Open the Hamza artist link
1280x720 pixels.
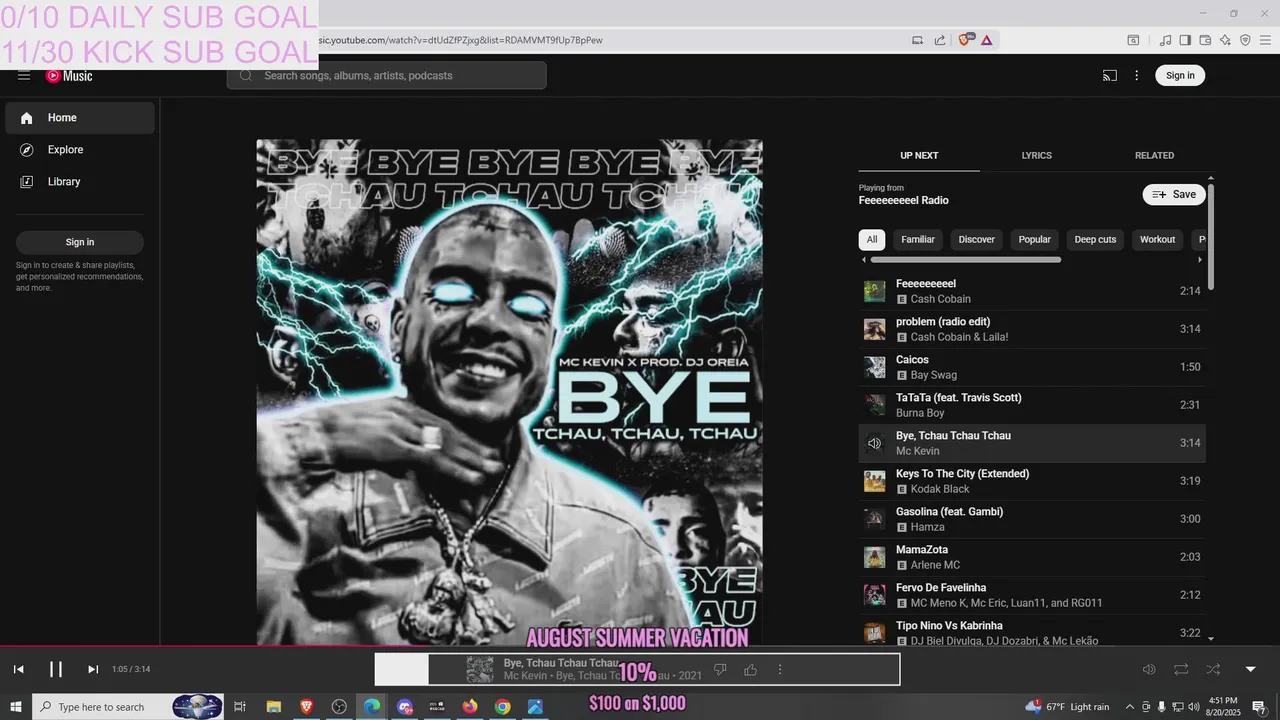(x=927, y=527)
